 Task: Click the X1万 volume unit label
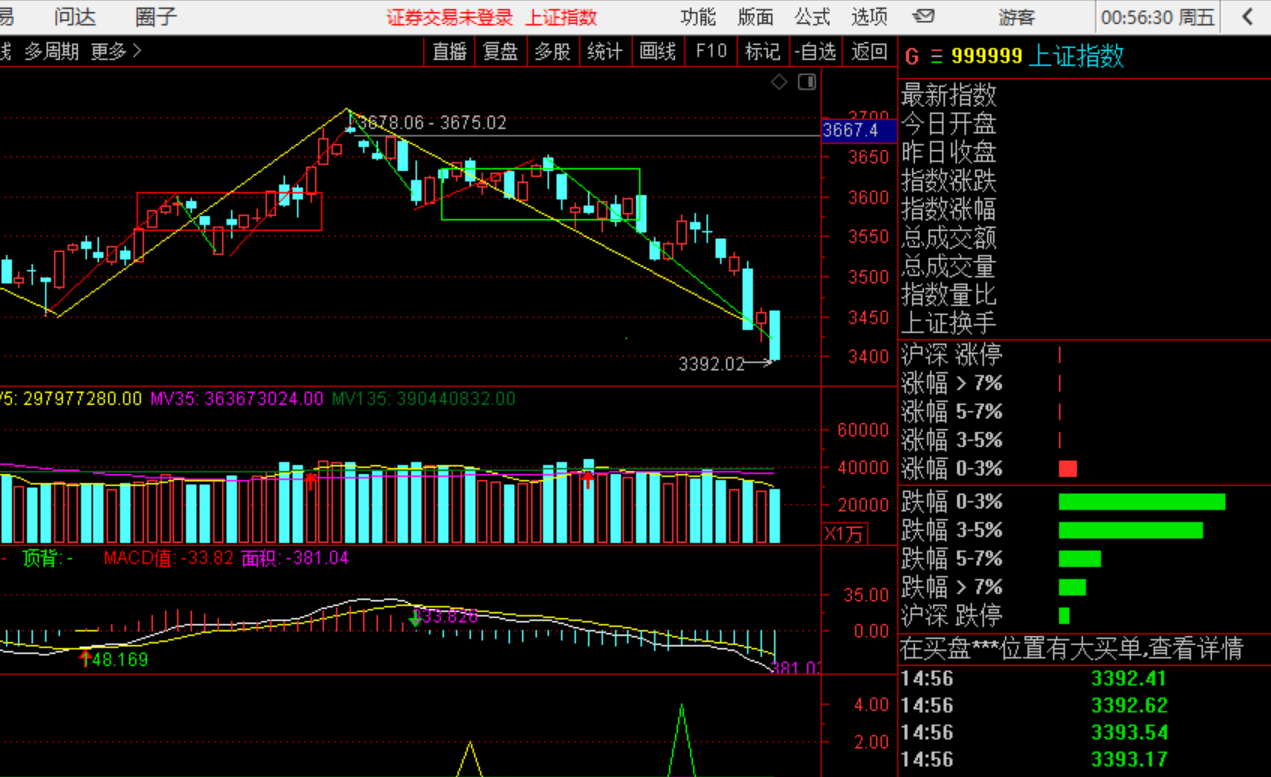coord(844,534)
